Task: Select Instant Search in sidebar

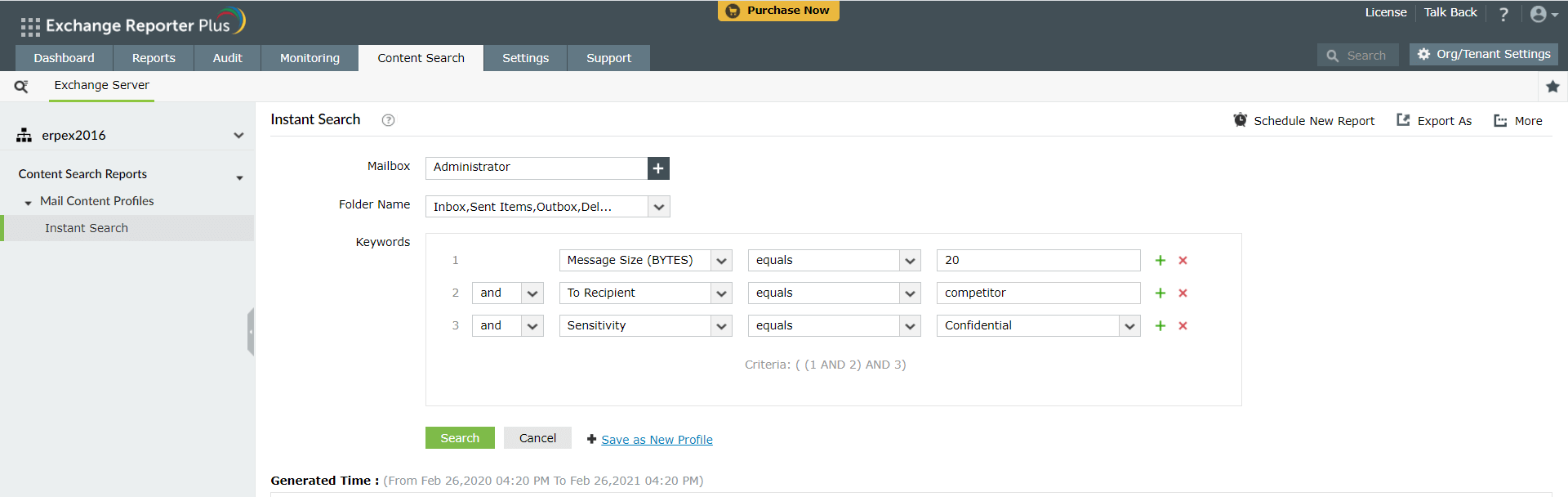Action: click(x=128, y=228)
